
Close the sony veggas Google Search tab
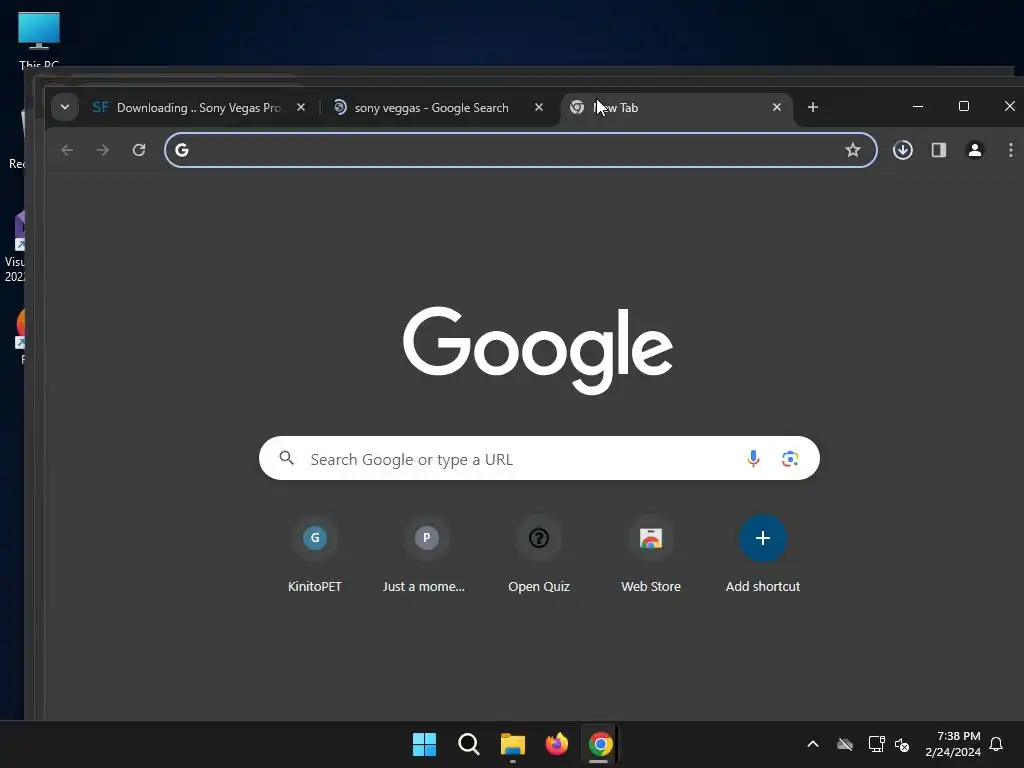tap(539, 107)
